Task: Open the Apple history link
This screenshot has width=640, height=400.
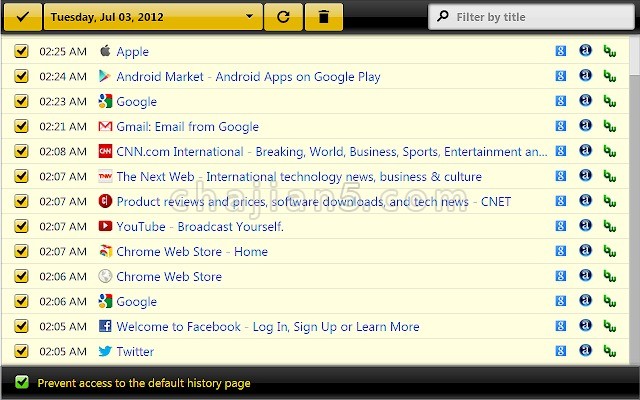Action: (x=133, y=52)
